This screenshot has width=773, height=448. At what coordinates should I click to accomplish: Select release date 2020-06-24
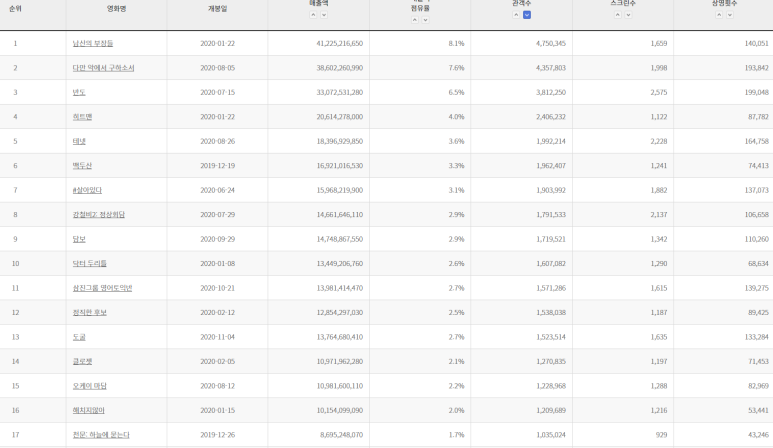tap(217, 190)
